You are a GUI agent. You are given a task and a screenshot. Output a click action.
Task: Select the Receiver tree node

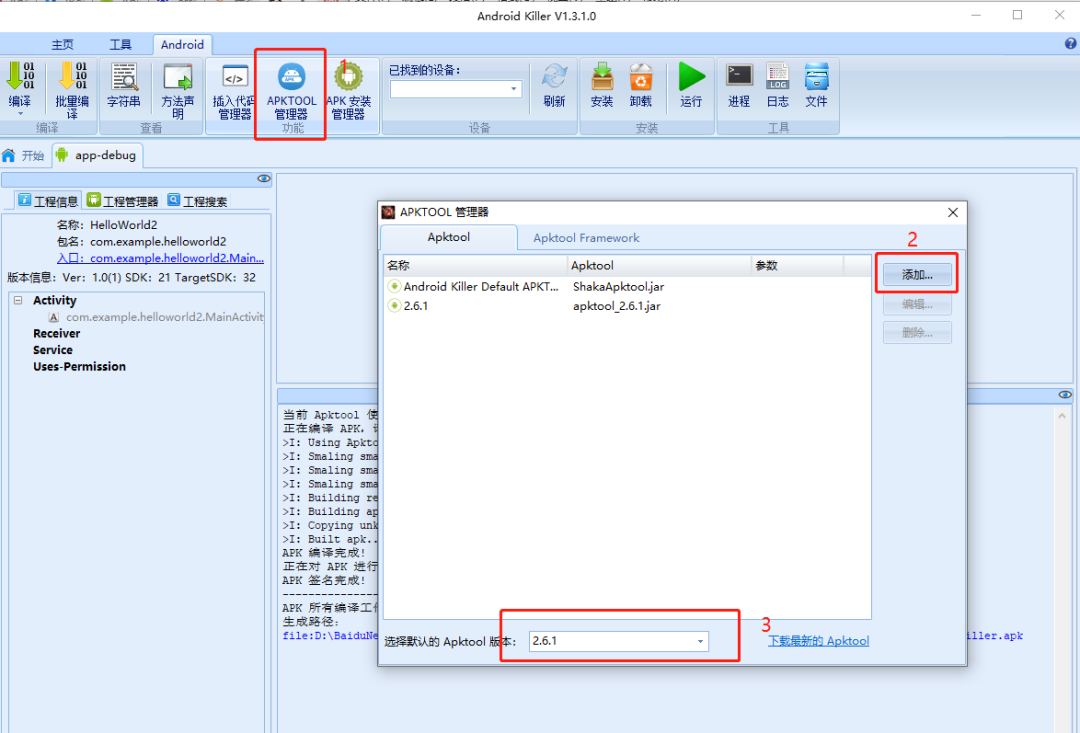56,333
